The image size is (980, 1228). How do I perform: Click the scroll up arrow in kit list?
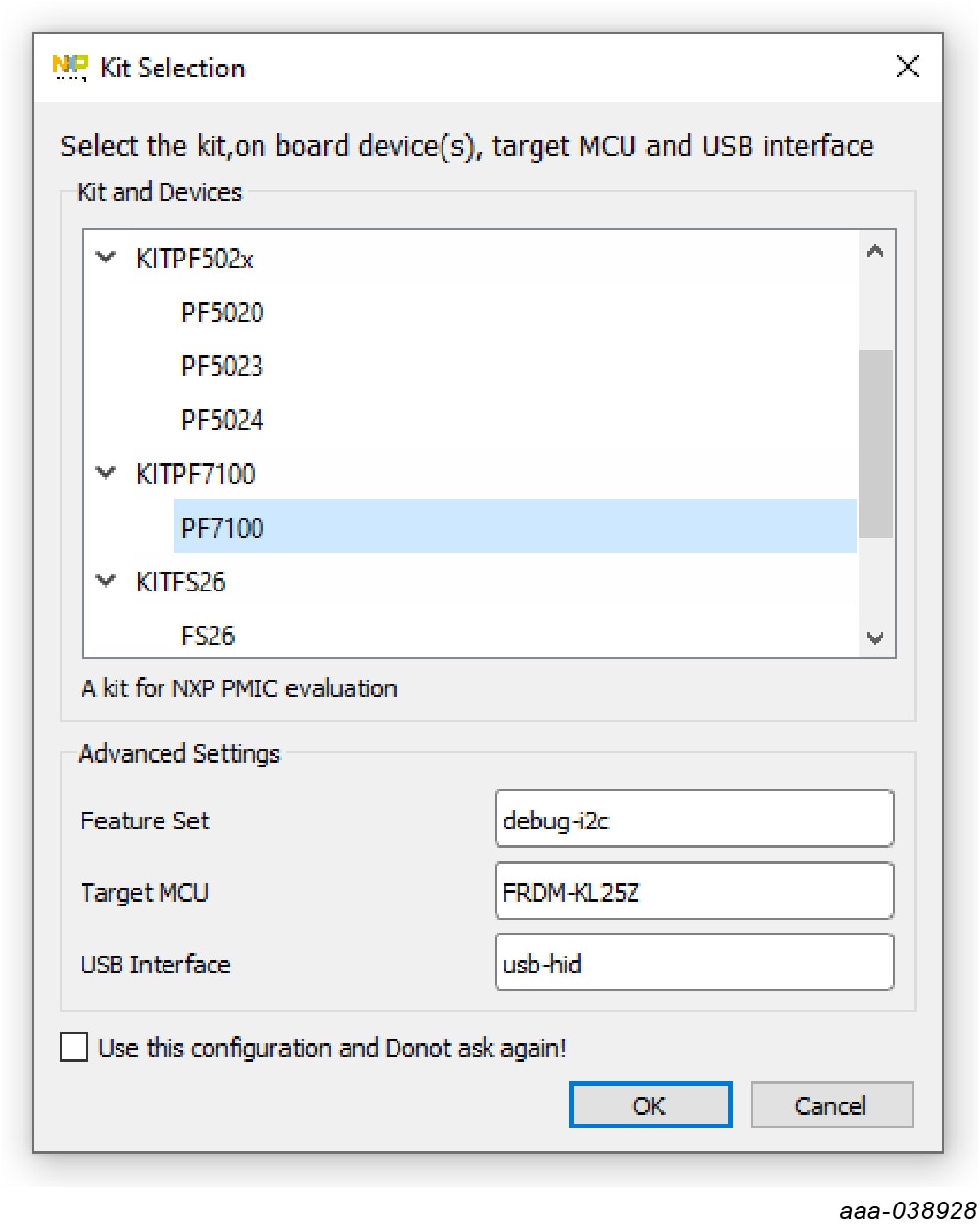click(x=875, y=251)
